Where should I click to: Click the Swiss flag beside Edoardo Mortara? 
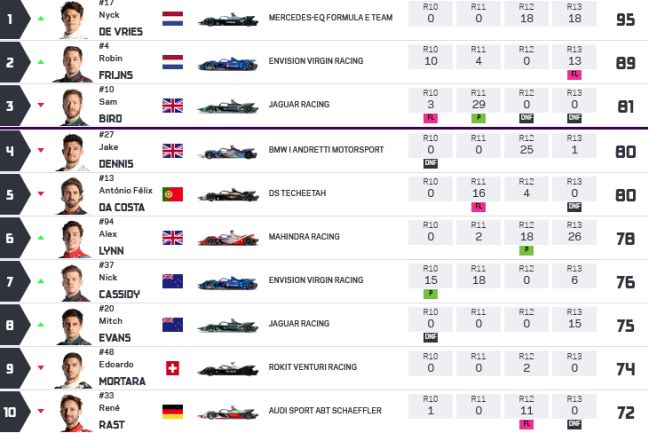coord(173,368)
